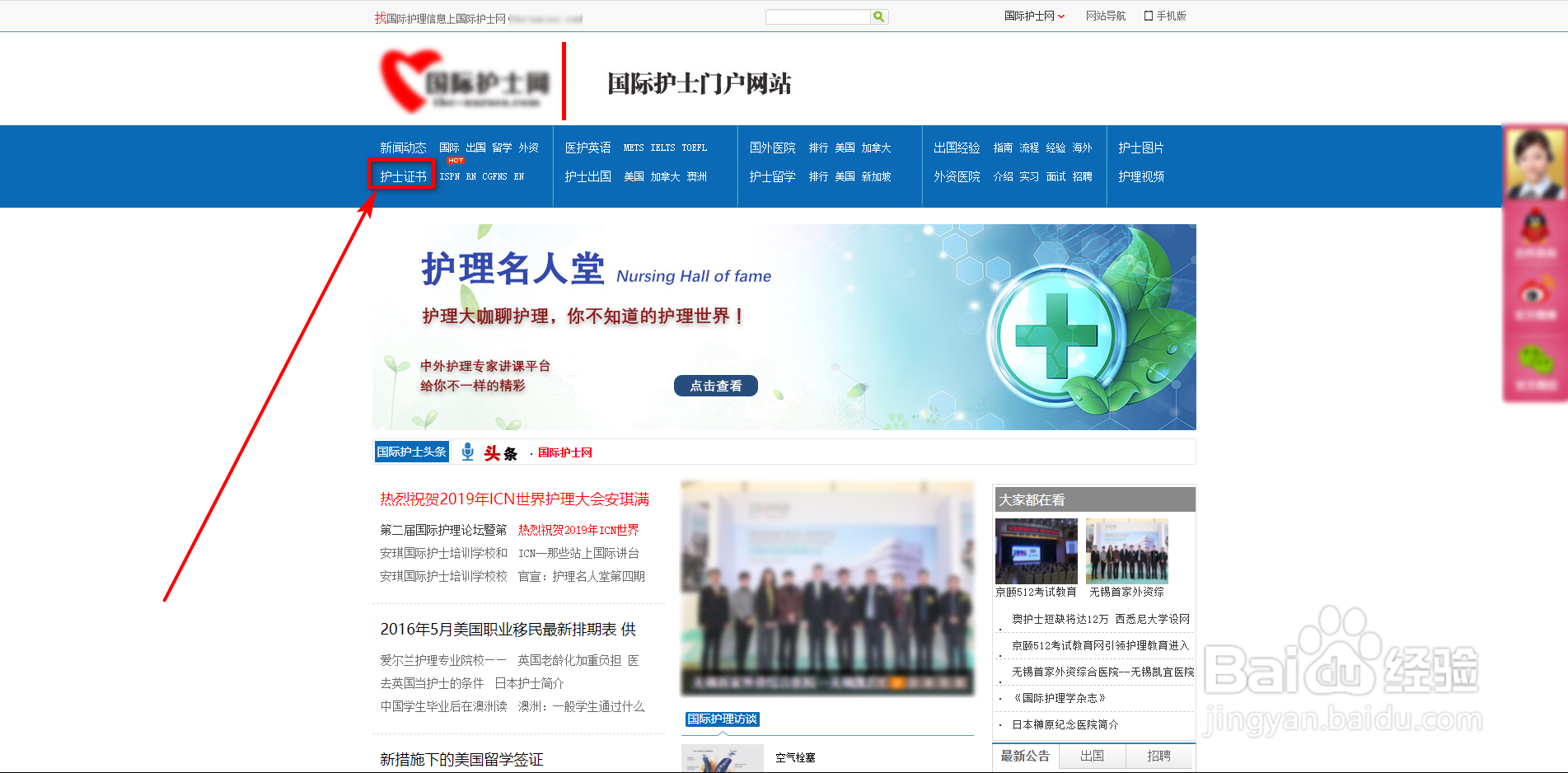Open 去英国当护士的条件 article

pos(432,683)
